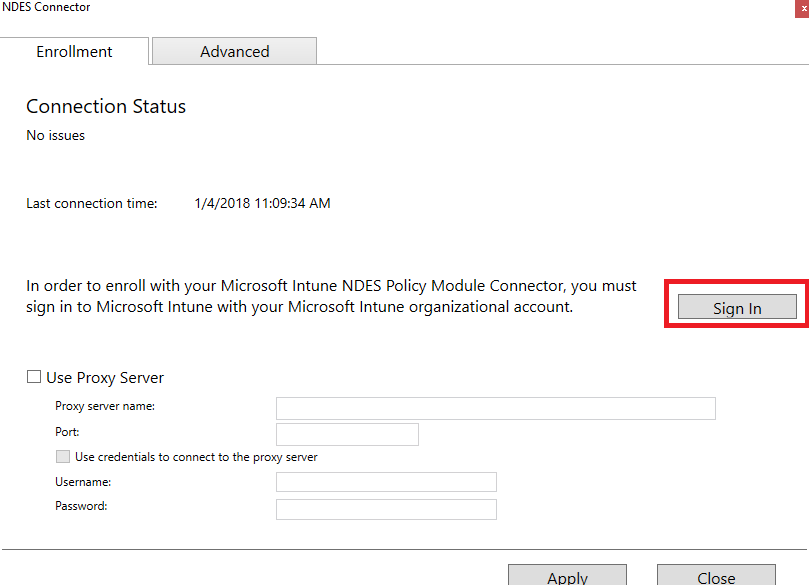Enable the Use Proxy Server checkbox
The image size is (809, 585).
pos(34,377)
